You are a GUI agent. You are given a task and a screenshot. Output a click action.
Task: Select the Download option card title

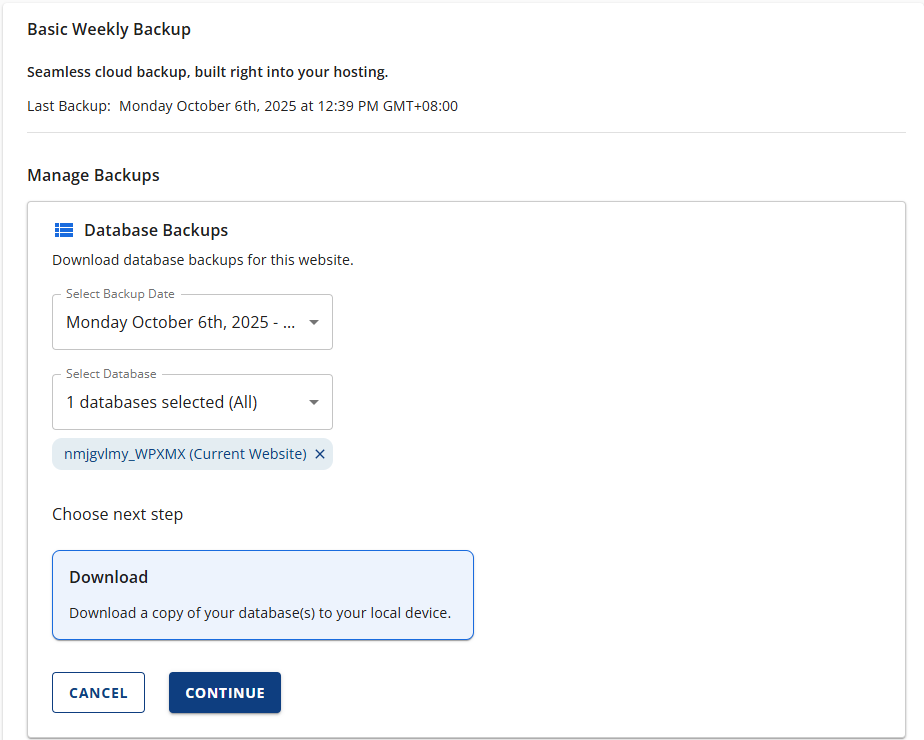(x=108, y=577)
